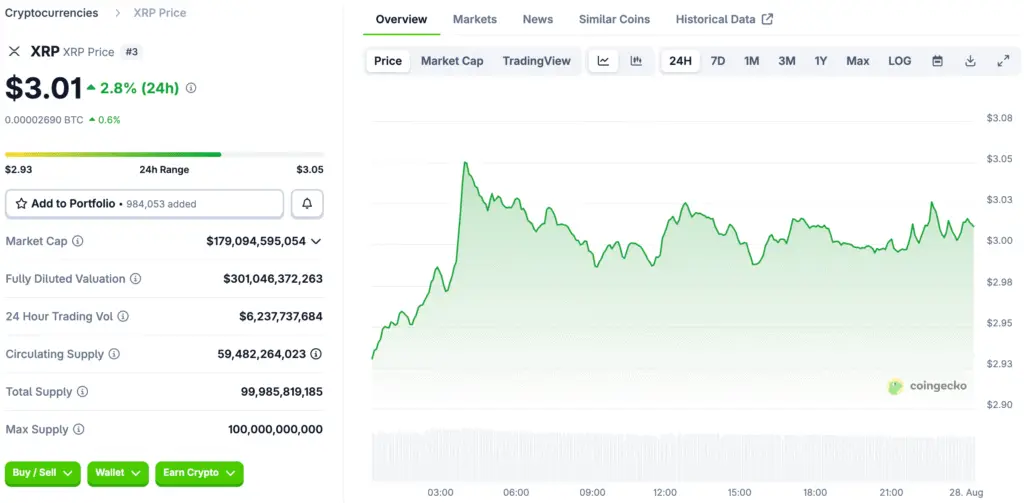This screenshot has width=1024, height=503.
Task: Open the Earn Crypto dropdown
Action: 199,473
